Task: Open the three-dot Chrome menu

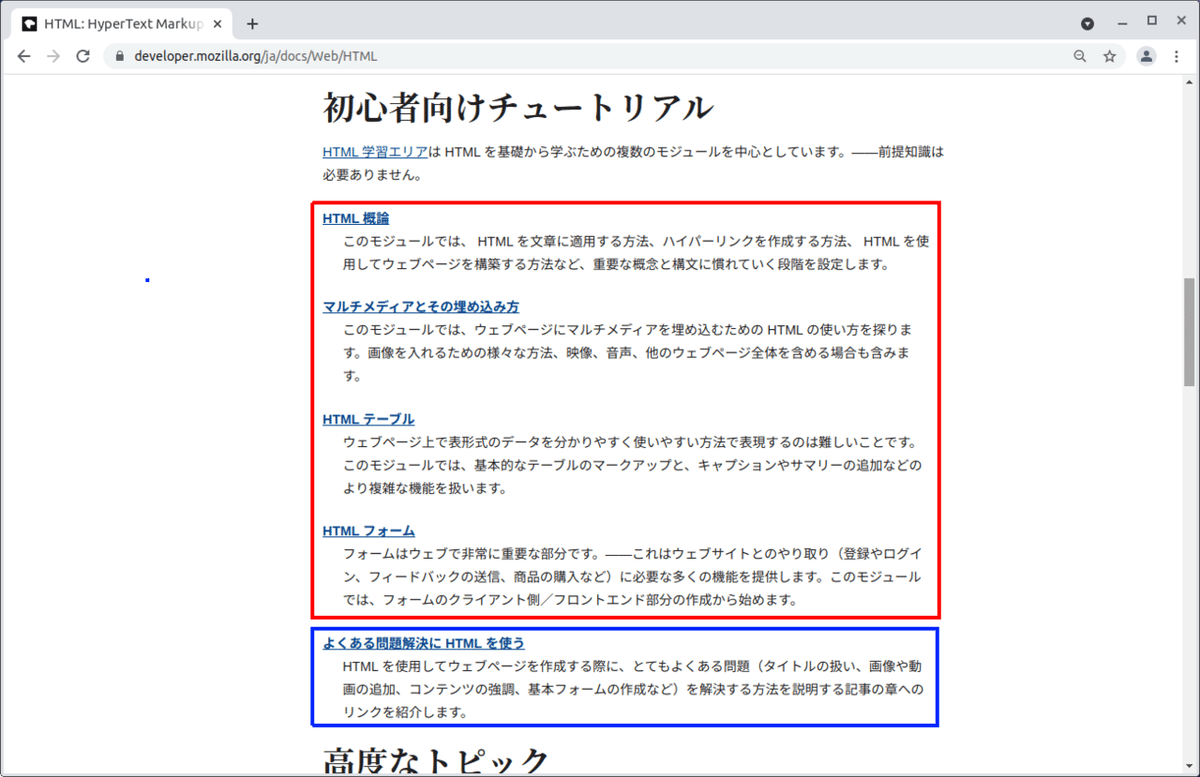Action: coord(1177,57)
